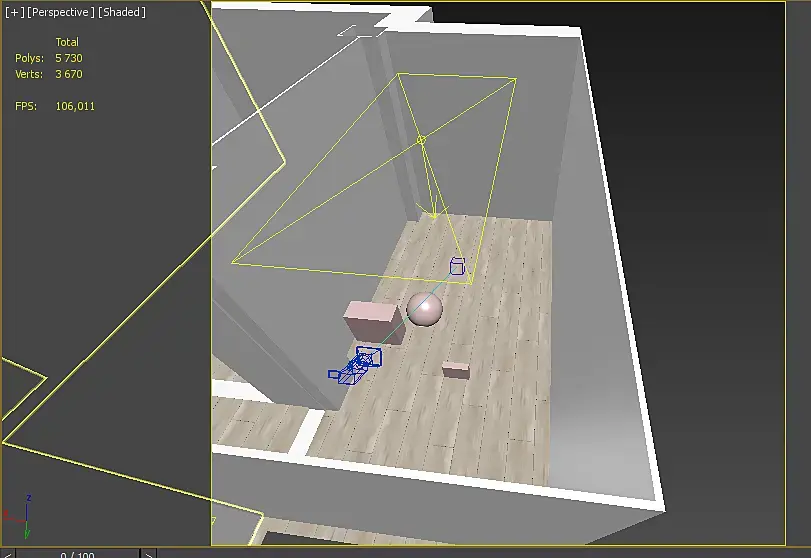Click the 0 / 100 time slider handle
811x558 pixels.
78,554
